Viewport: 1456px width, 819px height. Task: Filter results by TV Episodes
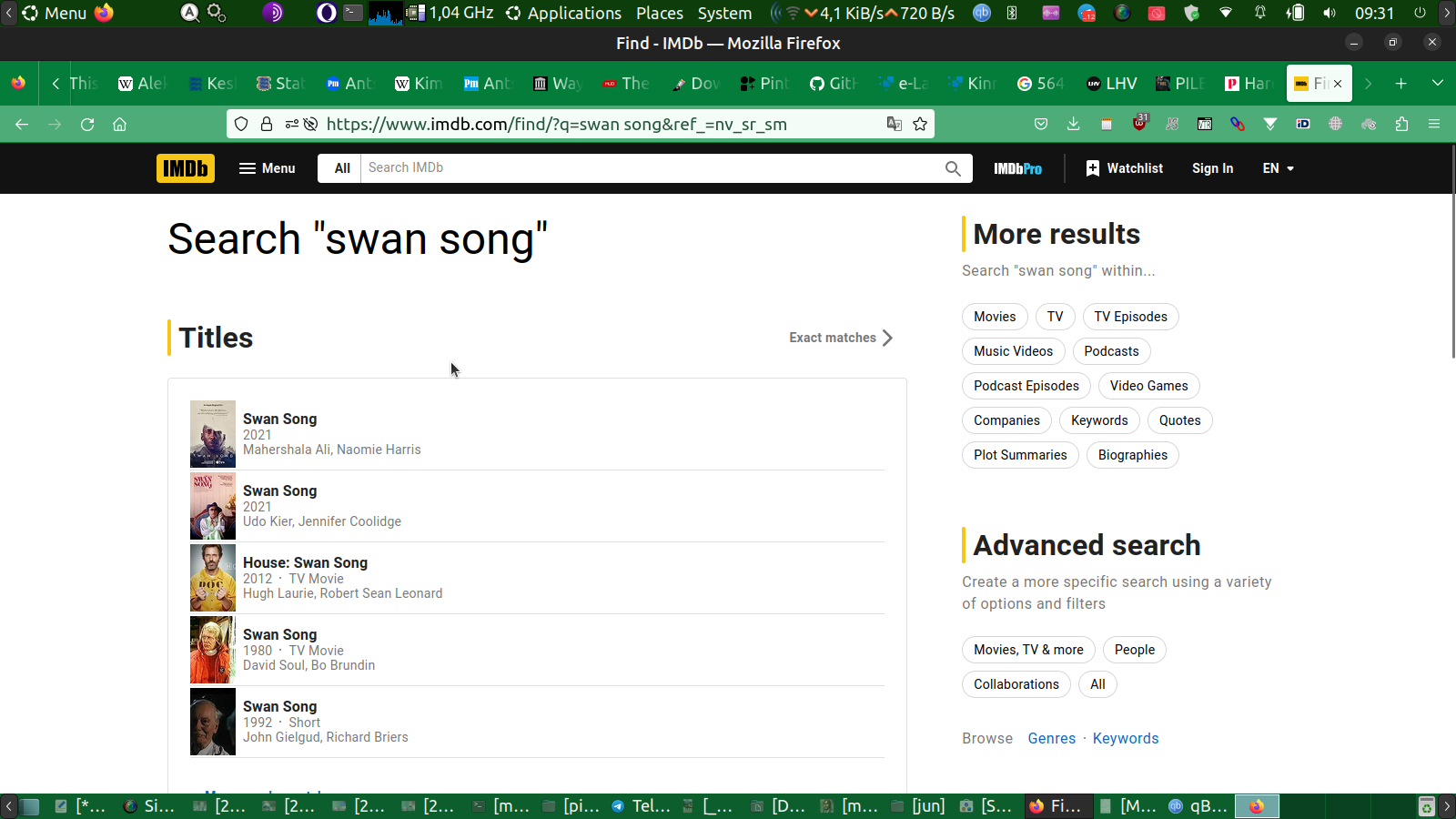tap(1130, 317)
